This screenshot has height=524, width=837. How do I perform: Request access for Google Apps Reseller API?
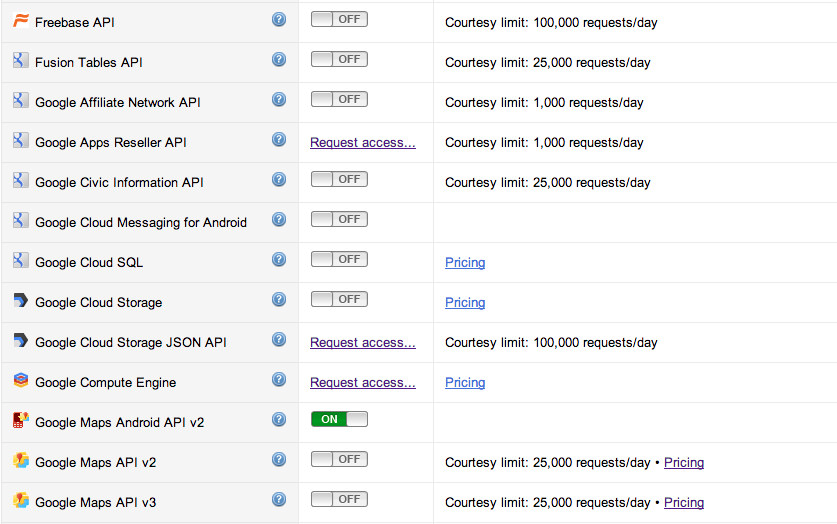point(363,143)
